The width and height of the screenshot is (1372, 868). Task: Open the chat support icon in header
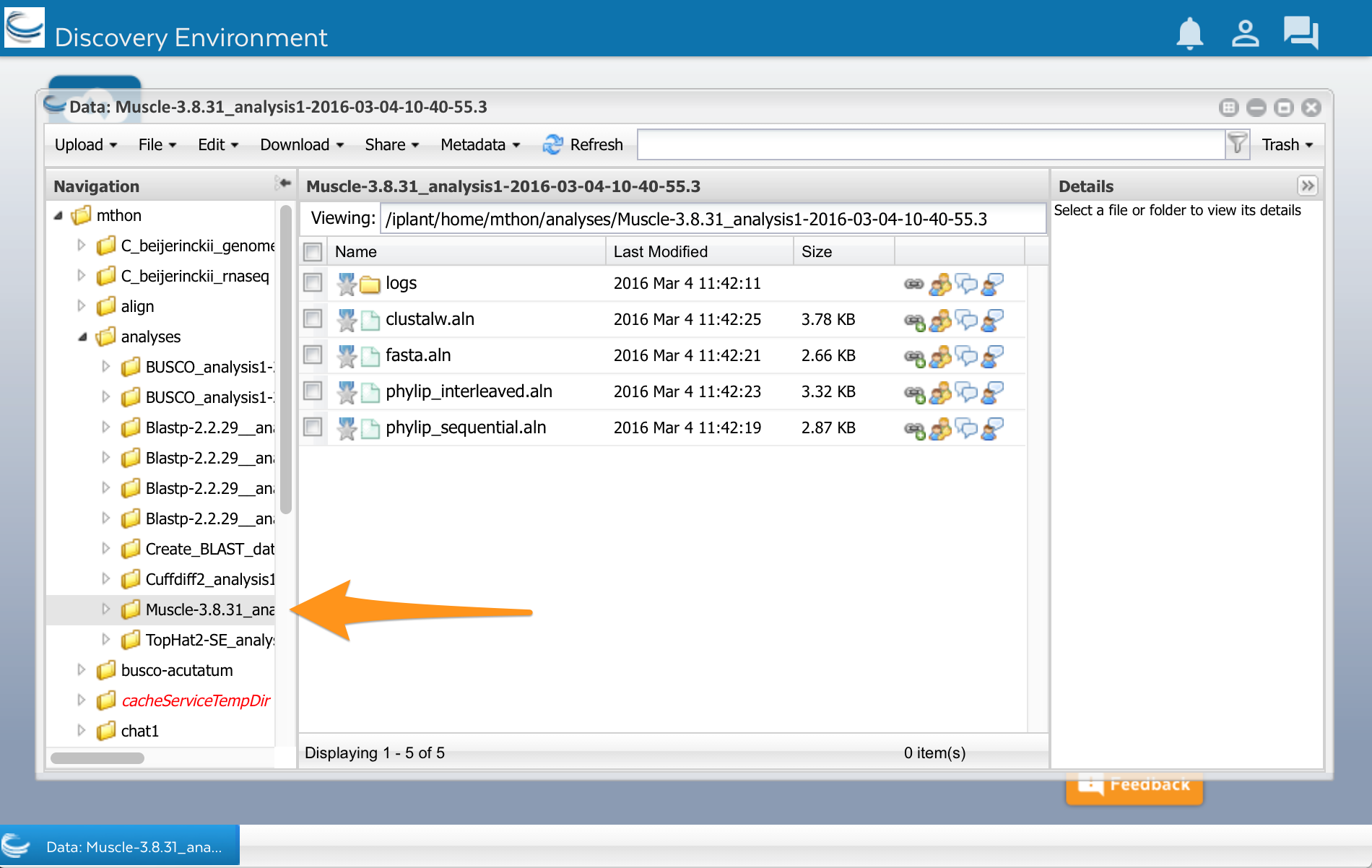1301,33
